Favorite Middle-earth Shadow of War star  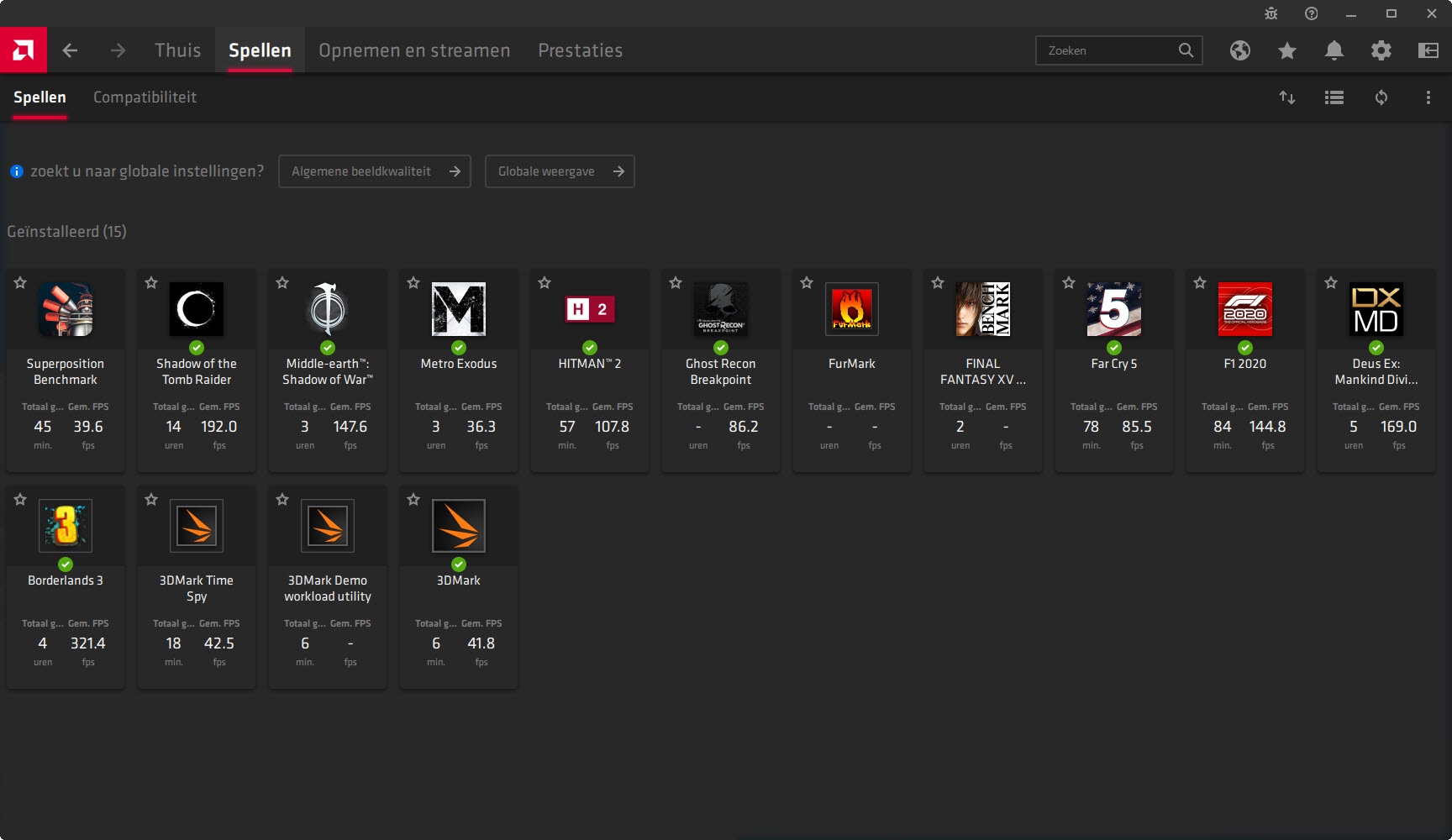click(282, 283)
